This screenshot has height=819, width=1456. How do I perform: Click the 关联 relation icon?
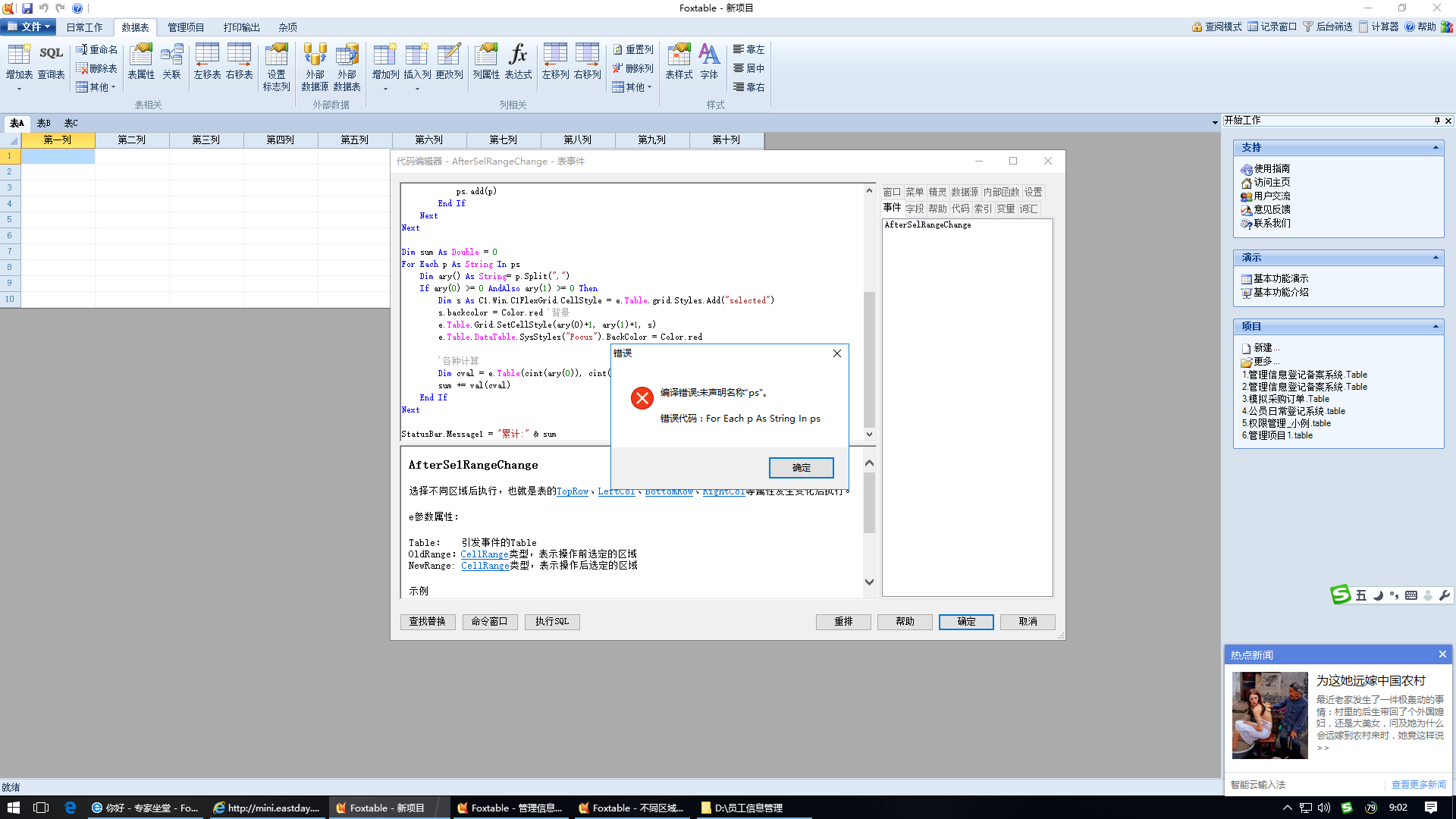pos(172,61)
